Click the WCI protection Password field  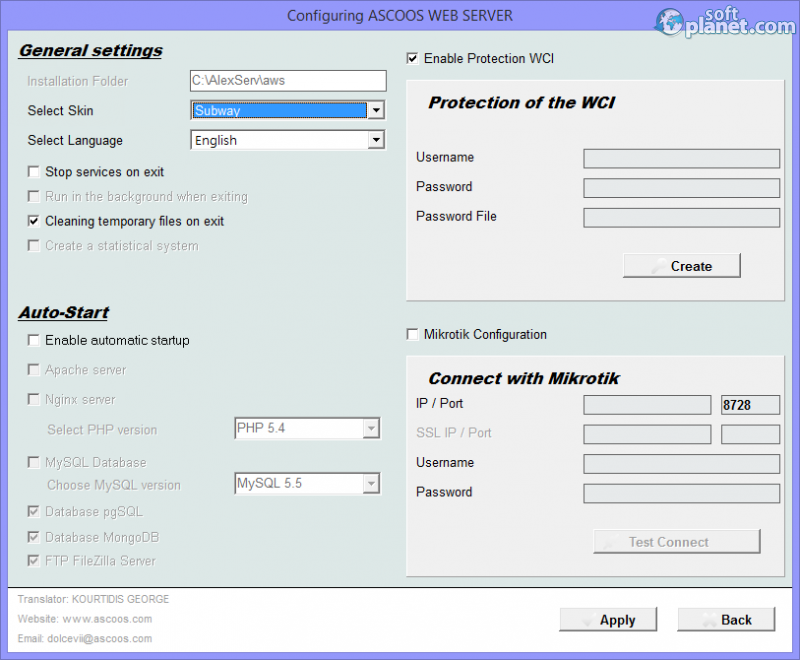[682, 188]
